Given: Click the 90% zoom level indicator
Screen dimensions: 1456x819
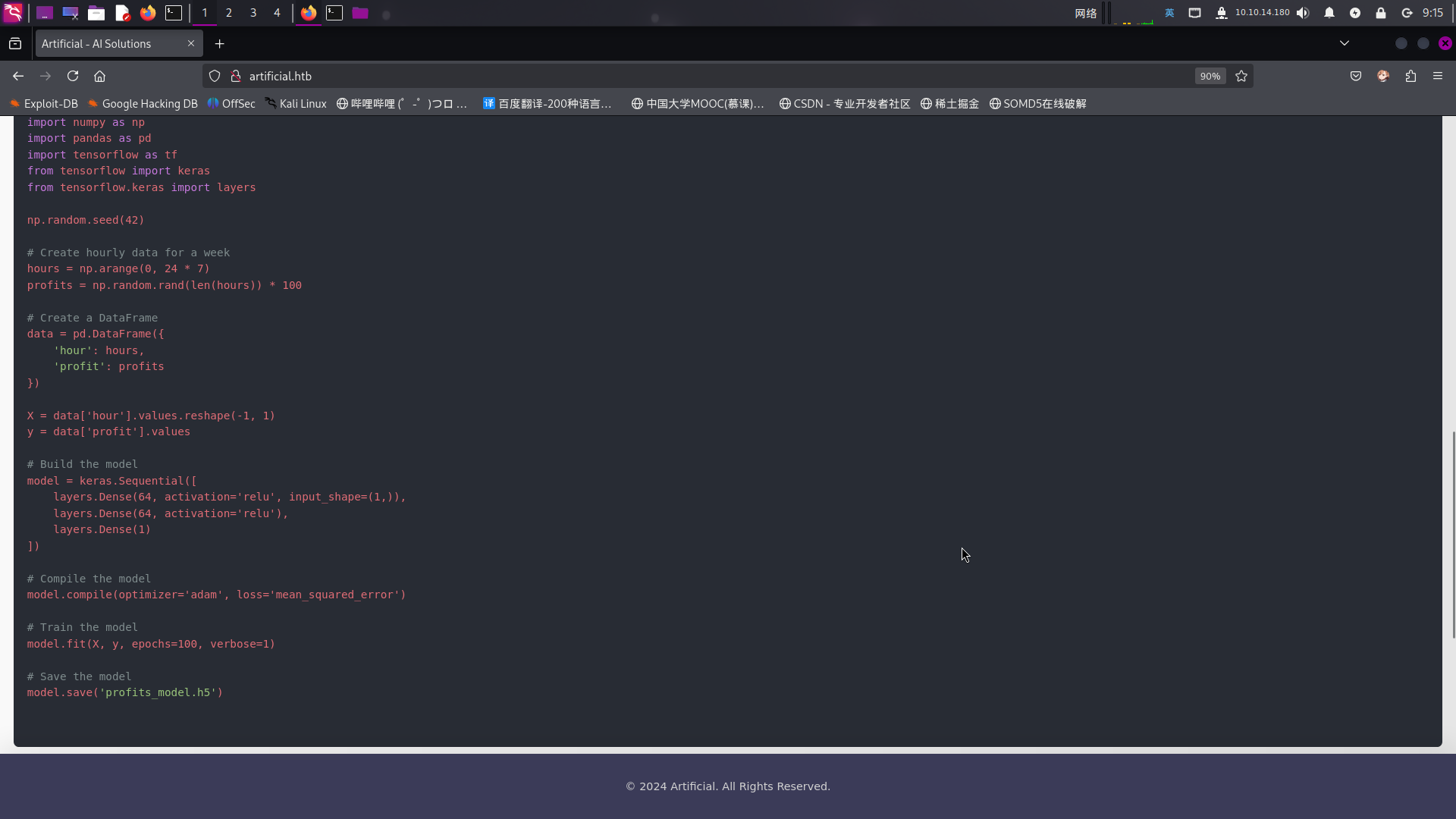Looking at the screenshot, I should click(x=1210, y=76).
